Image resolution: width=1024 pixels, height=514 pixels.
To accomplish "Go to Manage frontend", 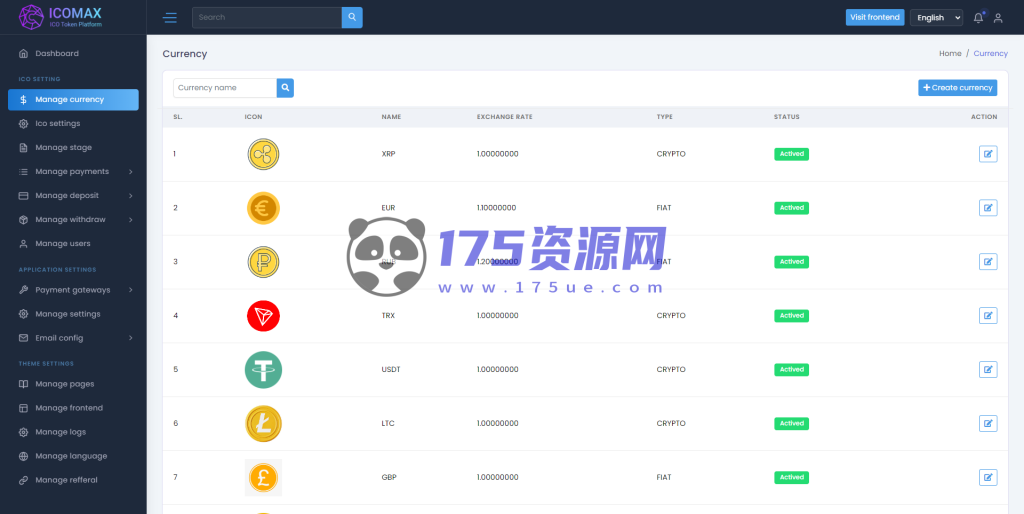I will coord(73,408).
